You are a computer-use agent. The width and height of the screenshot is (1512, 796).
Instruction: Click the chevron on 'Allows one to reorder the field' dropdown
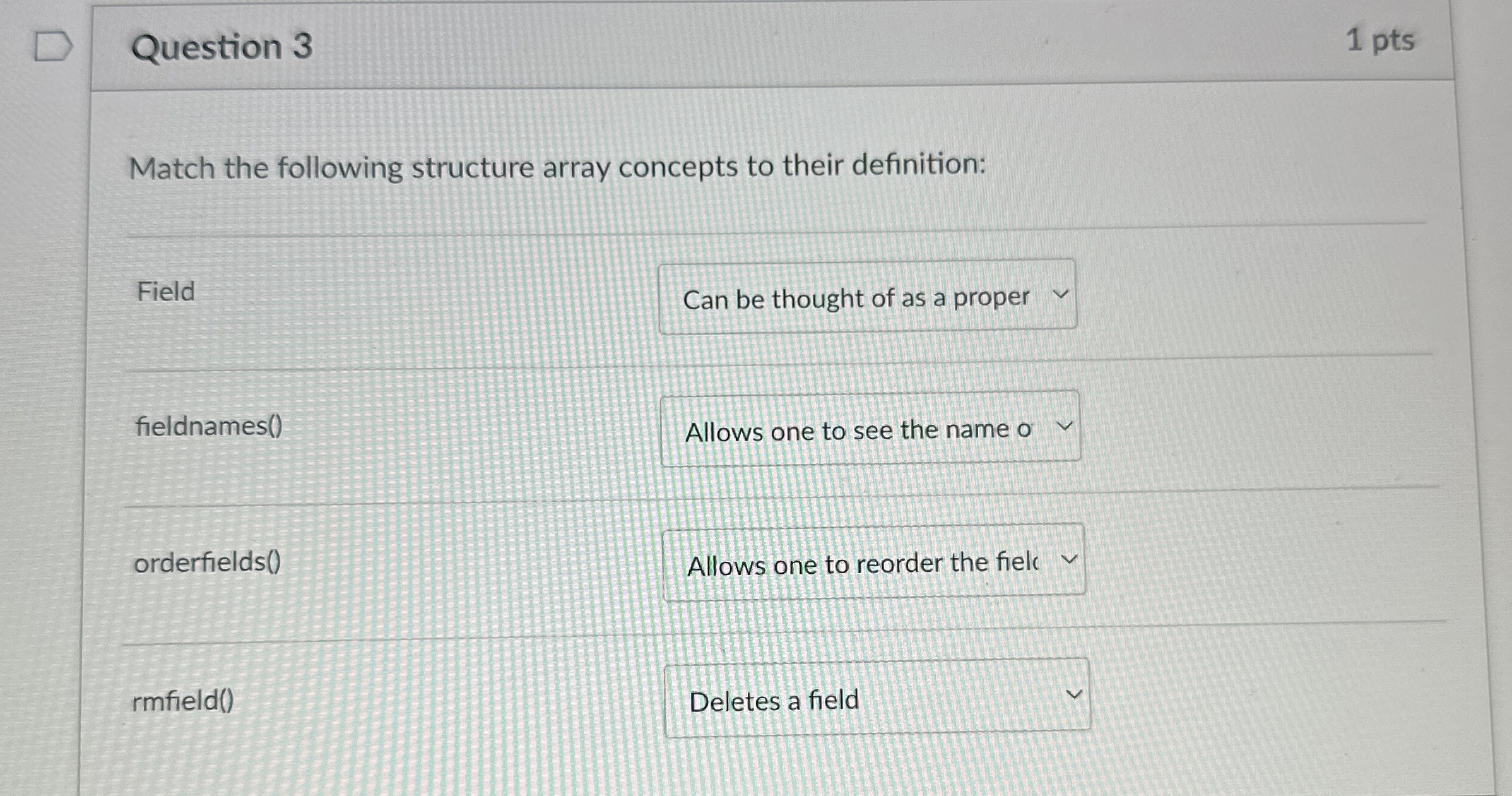click(1071, 559)
